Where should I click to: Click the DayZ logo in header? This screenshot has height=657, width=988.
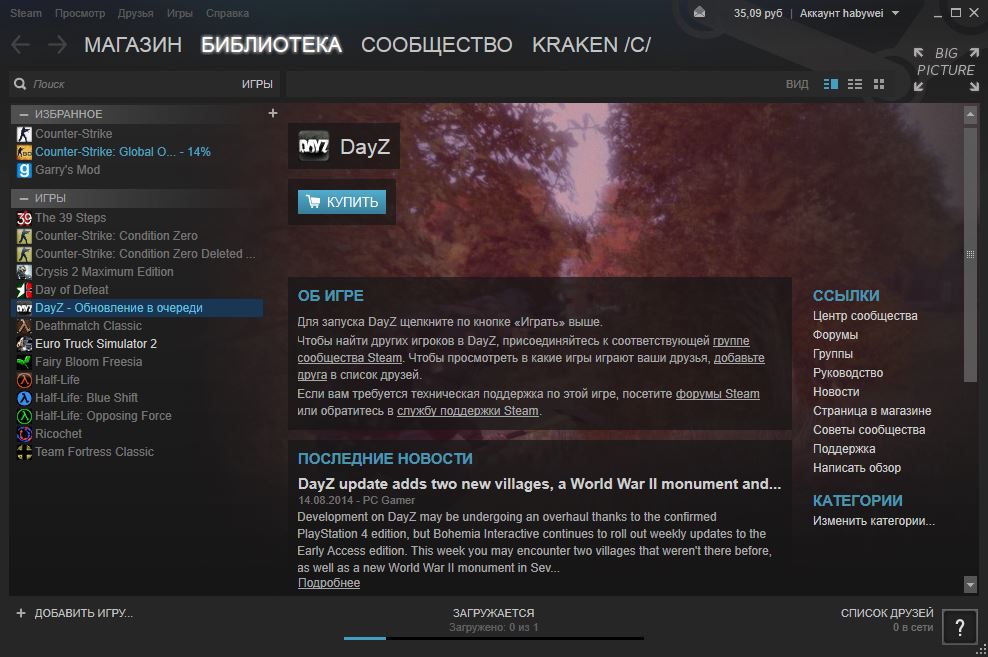[314, 146]
